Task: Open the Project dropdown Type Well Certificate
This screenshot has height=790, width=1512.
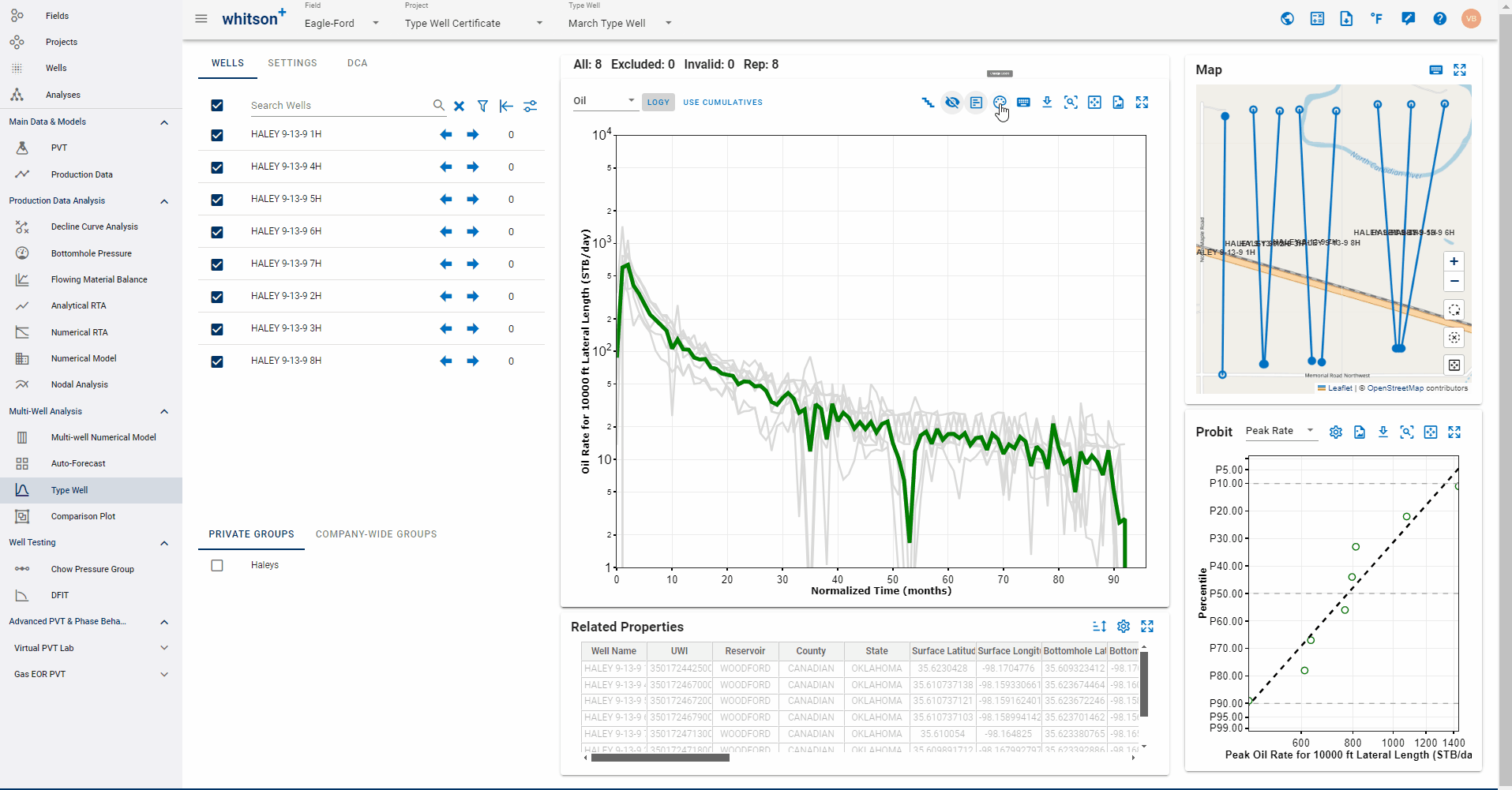Action: (x=474, y=23)
